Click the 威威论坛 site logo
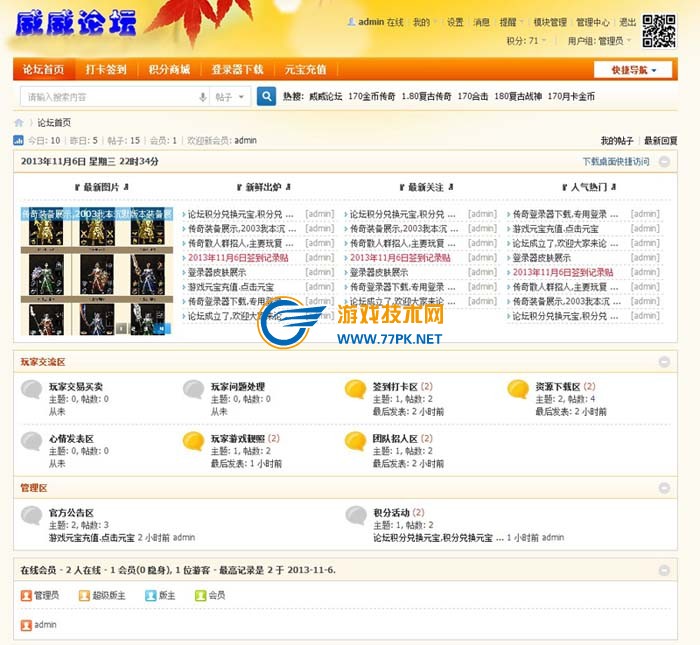Image resolution: width=700 pixels, height=645 pixels. pyautogui.click(x=75, y=23)
